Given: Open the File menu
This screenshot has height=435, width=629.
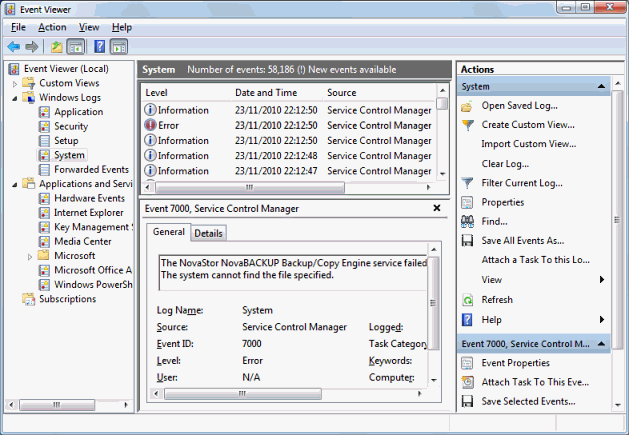Looking at the screenshot, I should (x=18, y=27).
